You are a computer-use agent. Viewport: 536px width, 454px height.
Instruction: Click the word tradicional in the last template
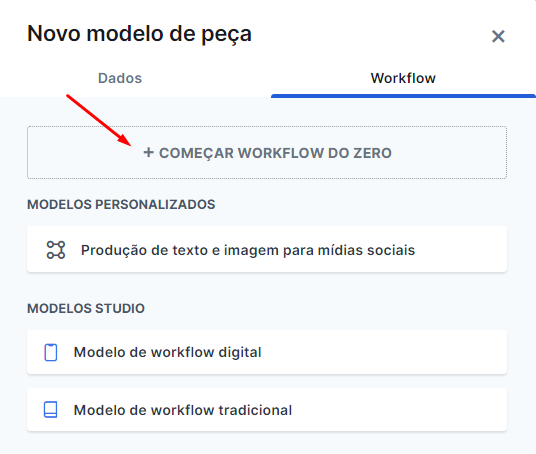click(x=255, y=410)
